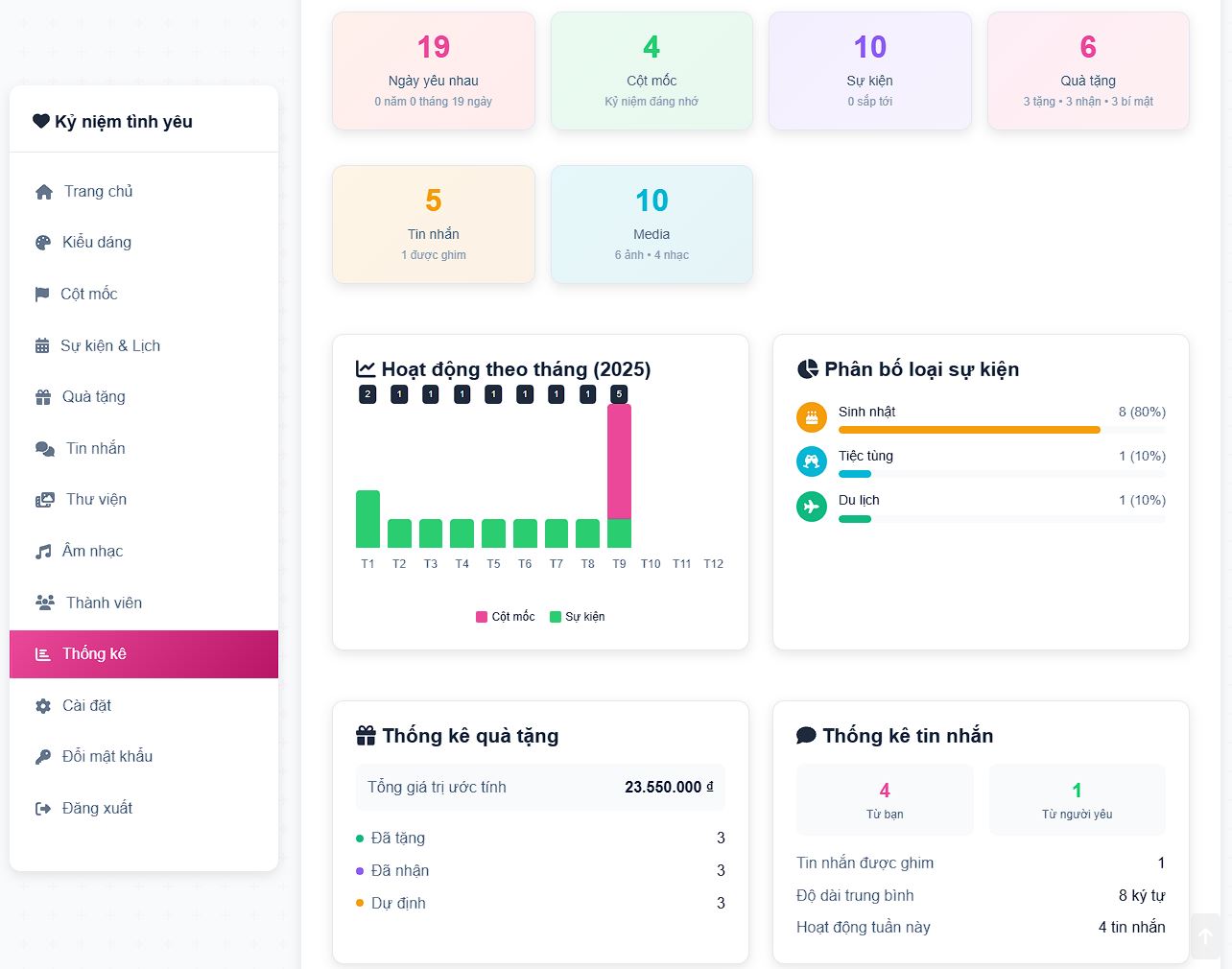Image resolution: width=1232 pixels, height=969 pixels.
Task: Open the Thành viên menu item
Action: point(104,603)
